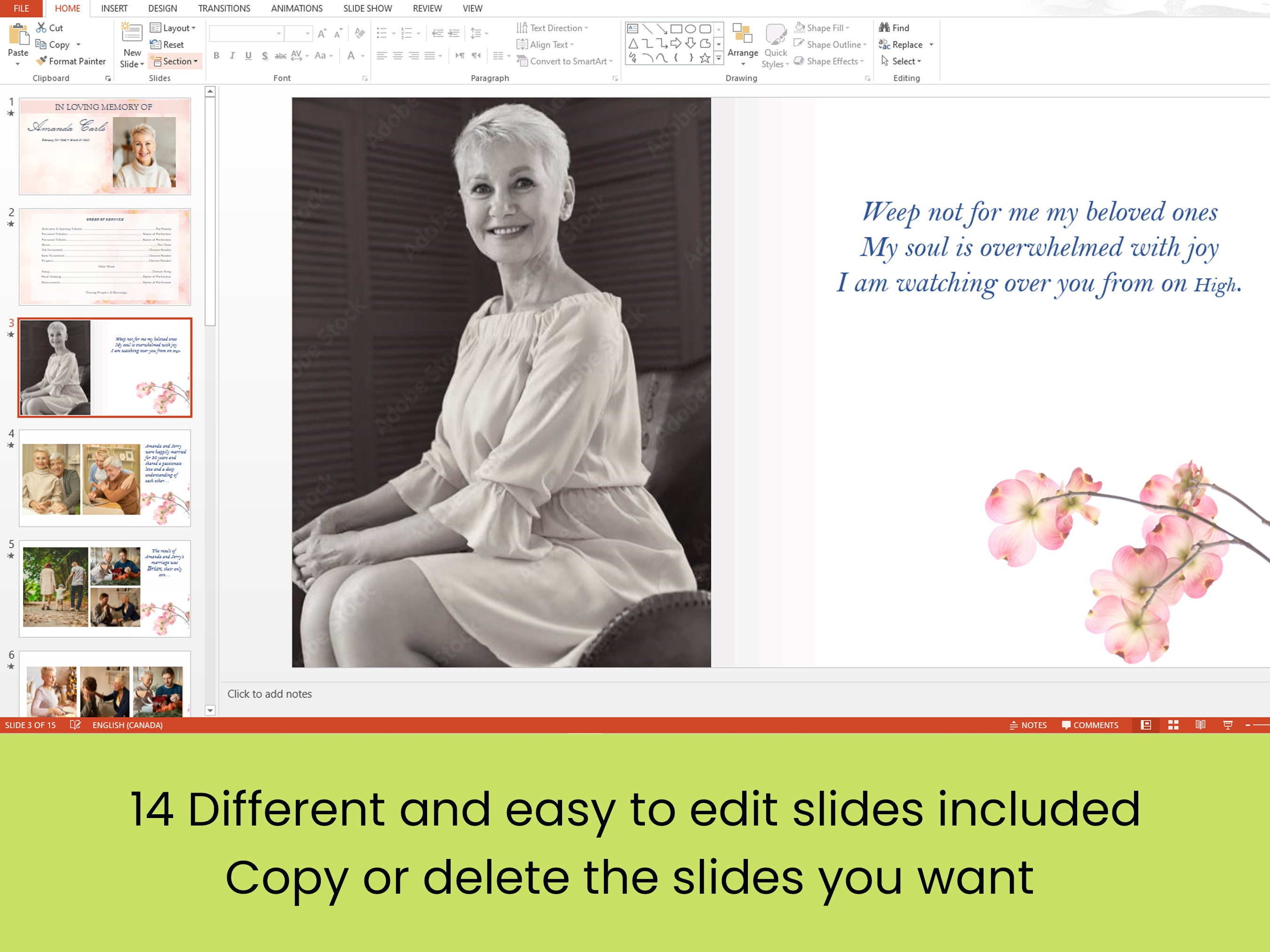
Task: Switch to the INSERT tab
Action: [114, 8]
